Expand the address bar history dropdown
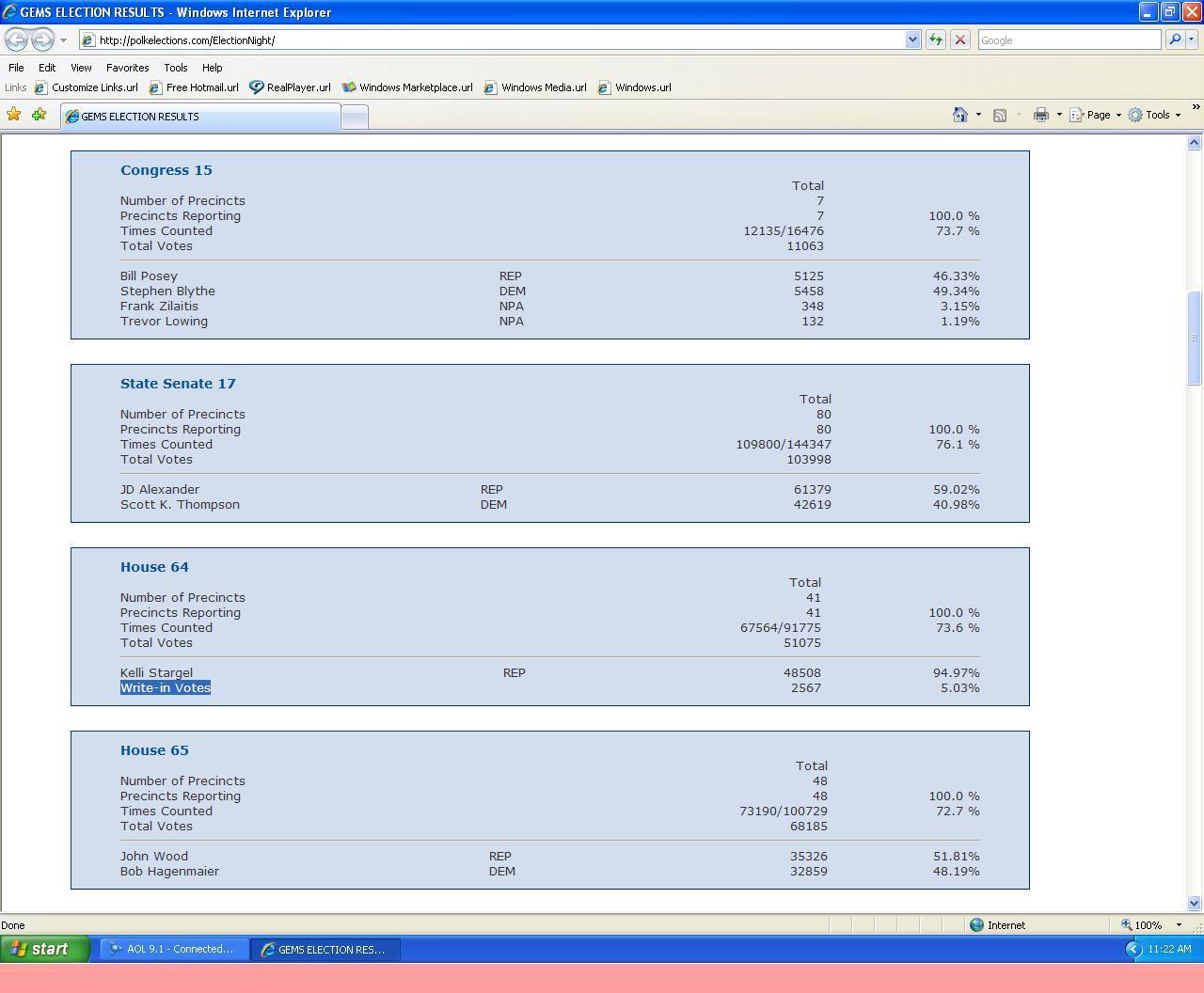This screenshot has height=993, width=1204. point(912,39)
